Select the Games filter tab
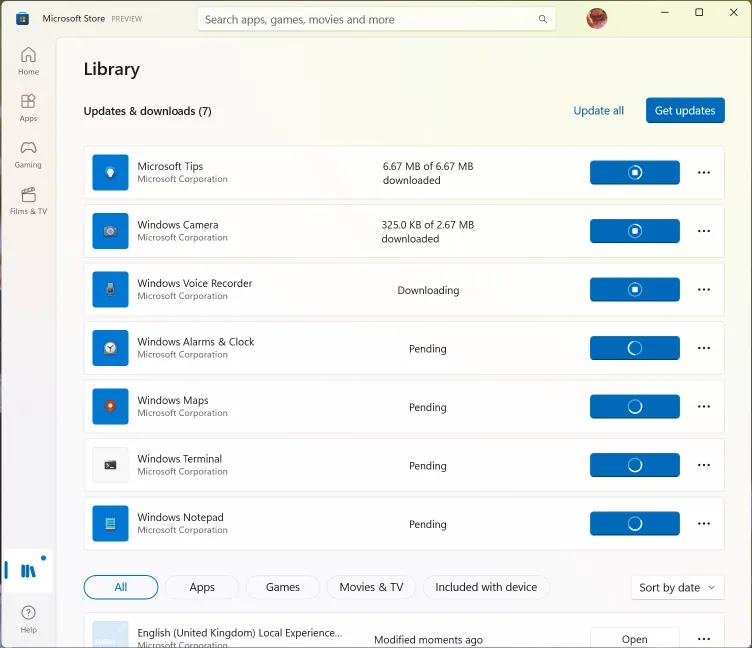The image size is (752, 648). click(x=282, y=587)
